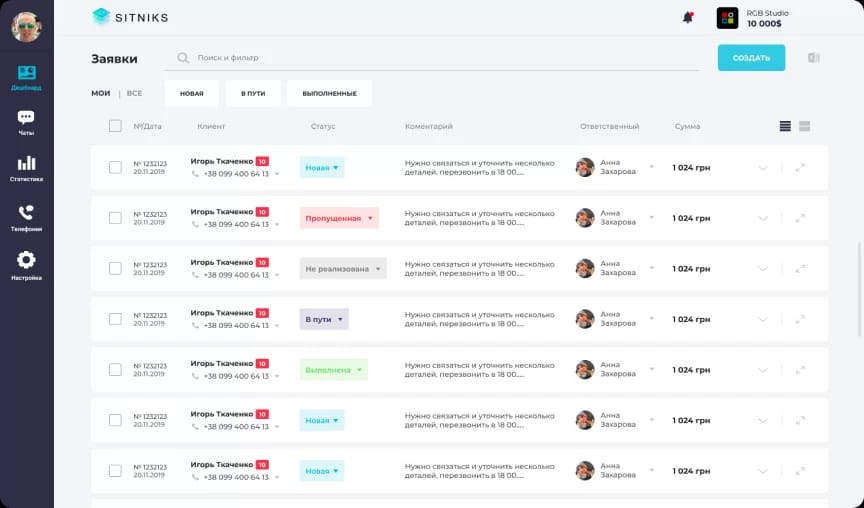The height and width of the screenshot is (508, 864).
Task: Open the responsible person dropdown arrow in Выполнена row
Action: [652, 369]
